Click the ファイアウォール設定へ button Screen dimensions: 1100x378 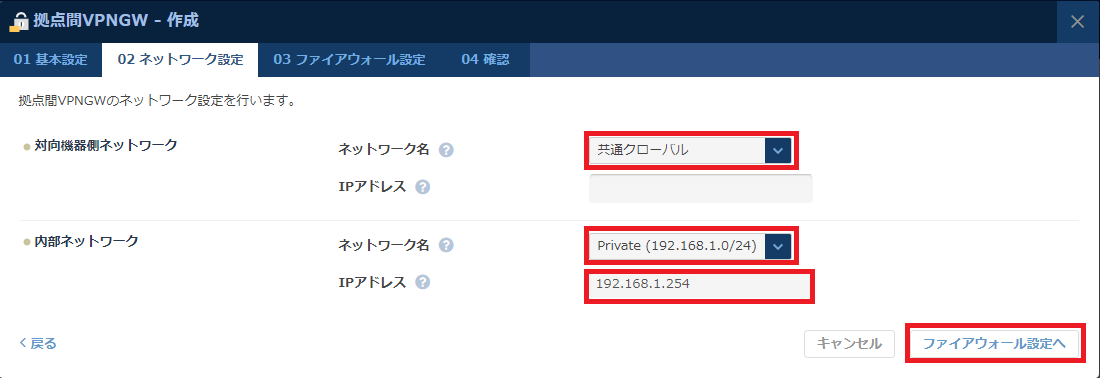click(x=994, y=344)
